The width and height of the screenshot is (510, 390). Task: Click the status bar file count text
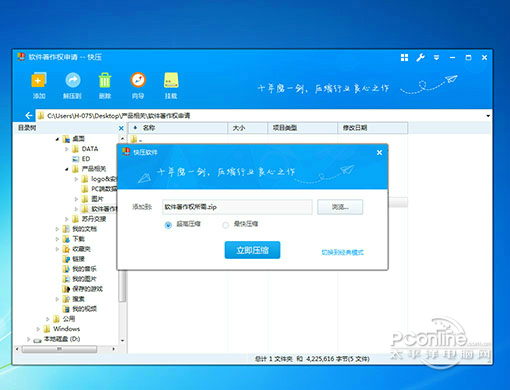(x=312, y=359)
